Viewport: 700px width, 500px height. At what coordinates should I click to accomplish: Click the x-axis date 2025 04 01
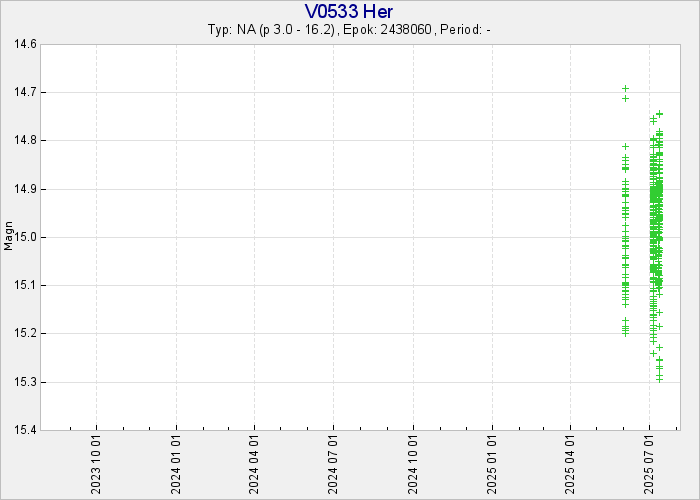571,466
